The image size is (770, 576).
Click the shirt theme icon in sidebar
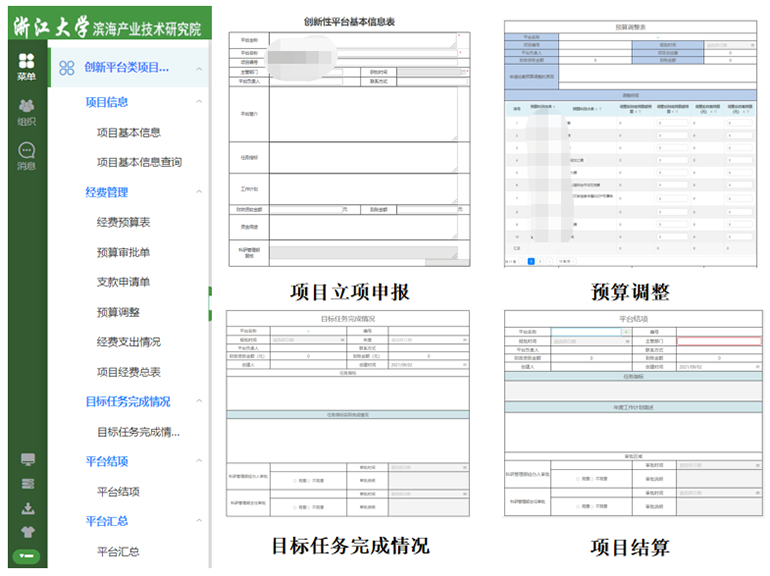point(28,532)
